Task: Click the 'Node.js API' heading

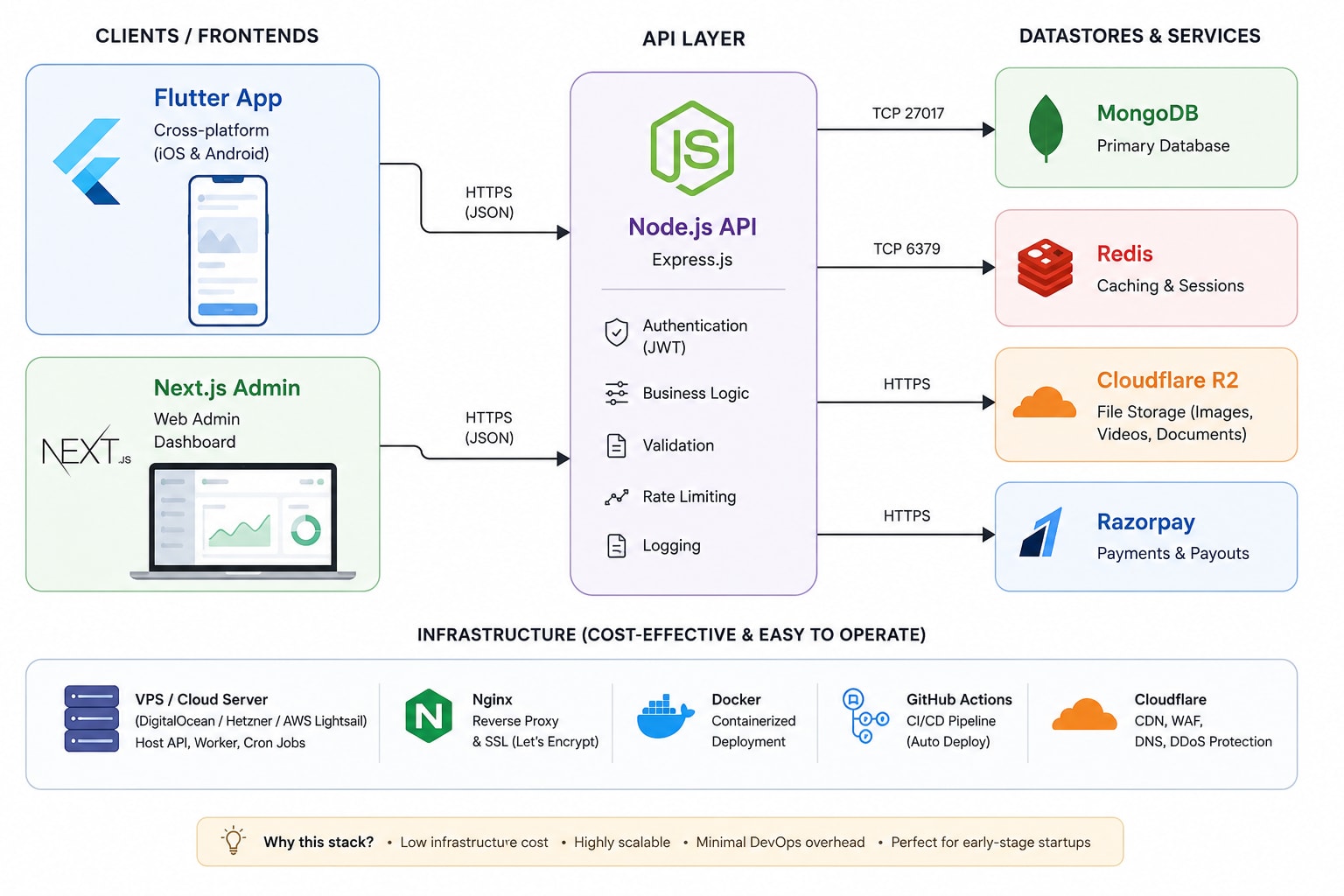Action: (692, 227)
